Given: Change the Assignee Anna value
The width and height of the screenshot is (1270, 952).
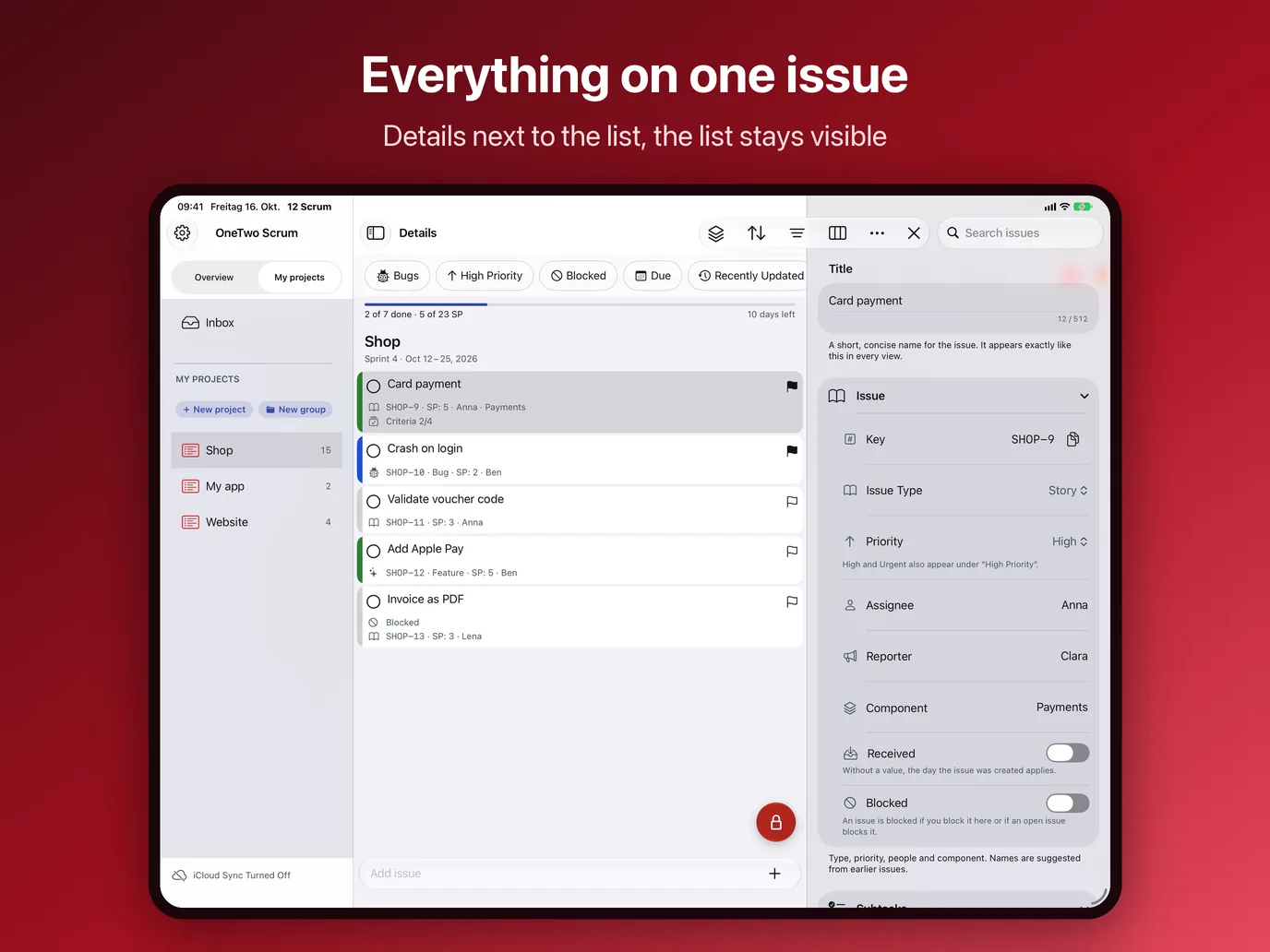Looking at the screenshot, I should pyautogui.click(x=1074, y=605).
